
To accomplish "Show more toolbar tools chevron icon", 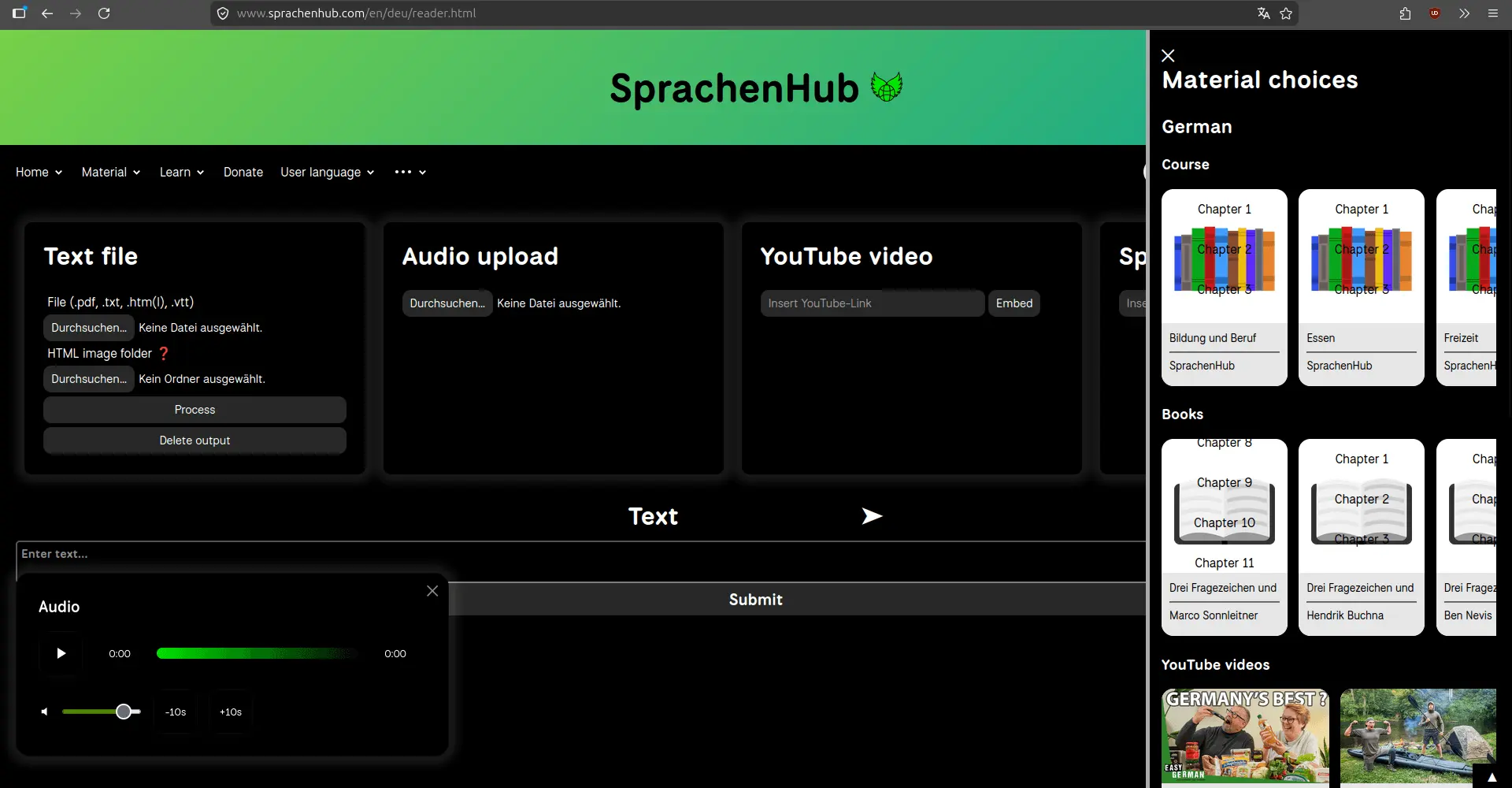I will click(x=1464, y=13).
